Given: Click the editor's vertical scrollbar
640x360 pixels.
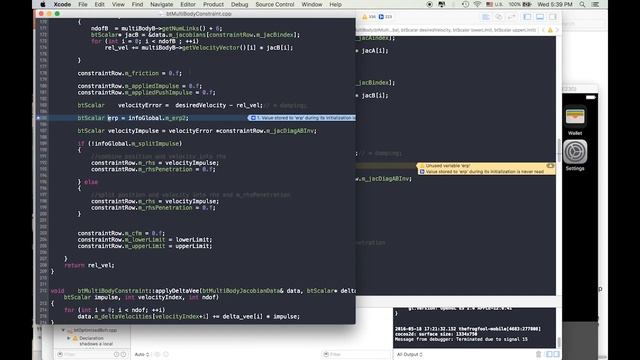Looking at the screenshot, I should tap(558, 150).
